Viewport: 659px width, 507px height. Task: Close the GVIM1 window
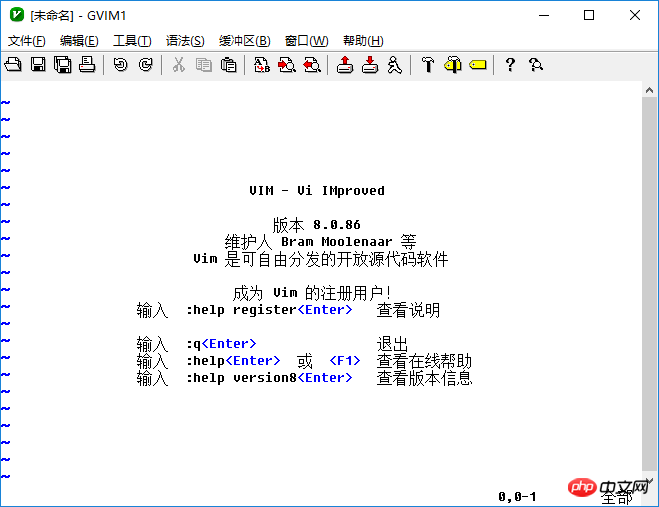click(635, 16)
